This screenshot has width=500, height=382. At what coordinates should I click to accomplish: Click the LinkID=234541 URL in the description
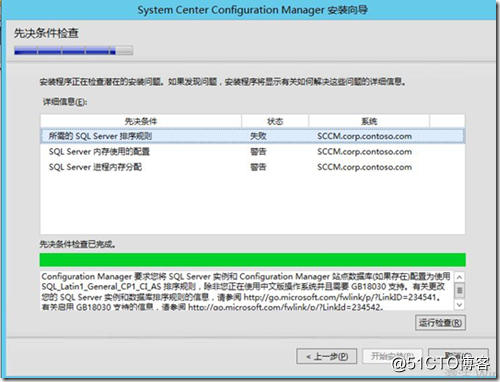click(x=340, y=297)
